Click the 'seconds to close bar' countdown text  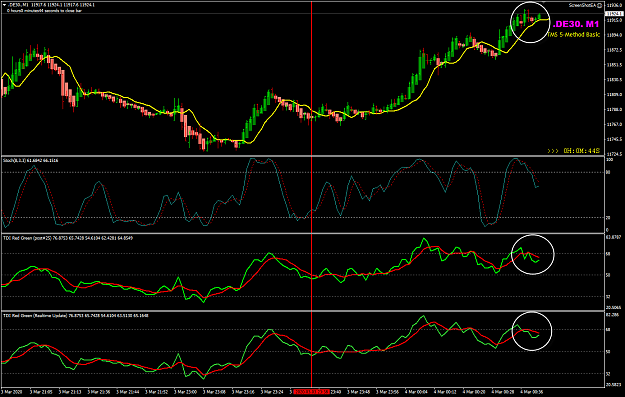pos(45,10)
